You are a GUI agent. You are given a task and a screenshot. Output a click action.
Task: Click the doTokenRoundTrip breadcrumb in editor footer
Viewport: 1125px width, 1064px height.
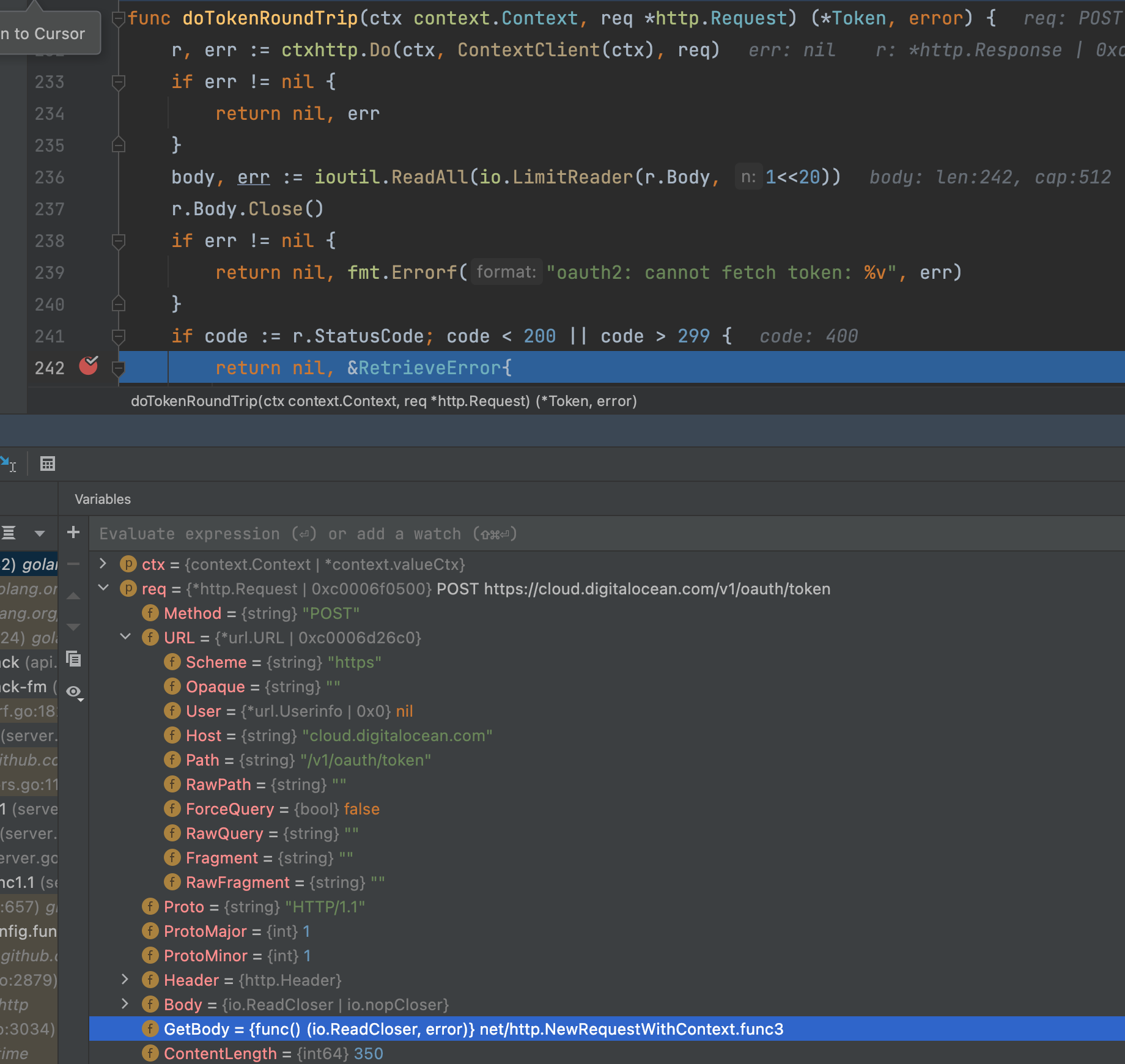click(384, 401)
